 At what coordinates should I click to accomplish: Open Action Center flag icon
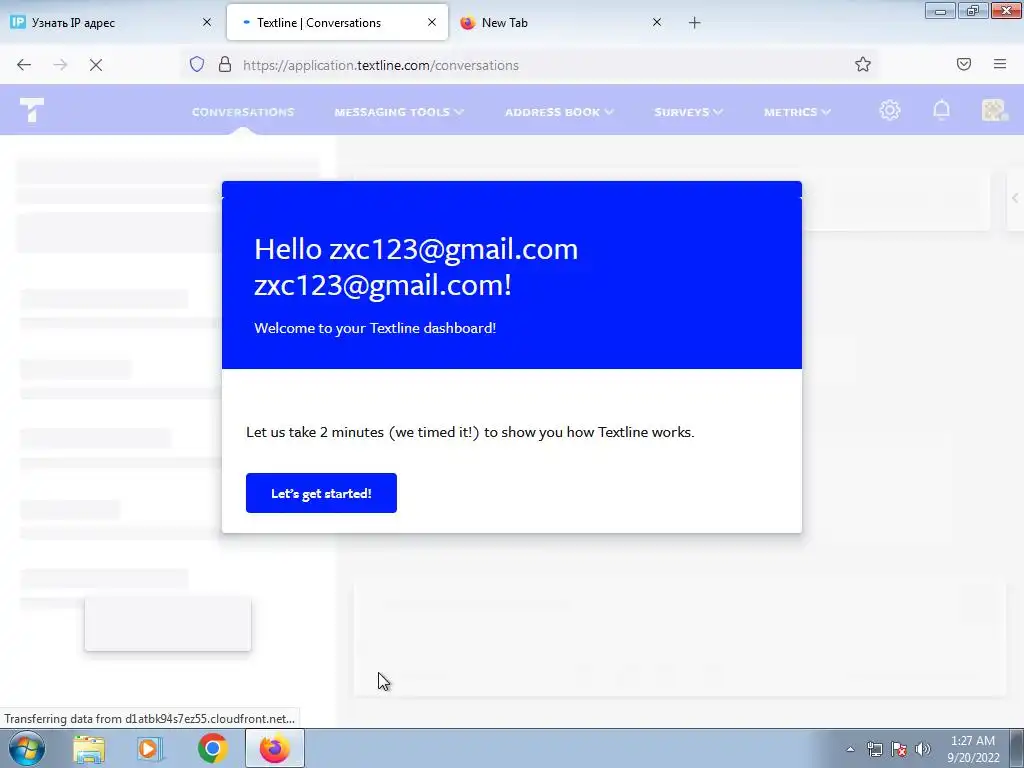click(899, 749)
